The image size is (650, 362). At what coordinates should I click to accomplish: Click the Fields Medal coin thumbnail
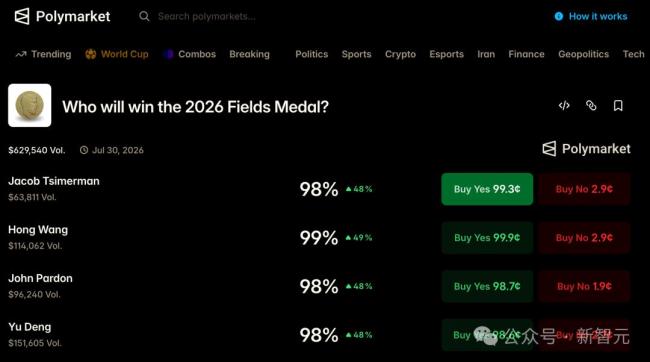[29, 105]
